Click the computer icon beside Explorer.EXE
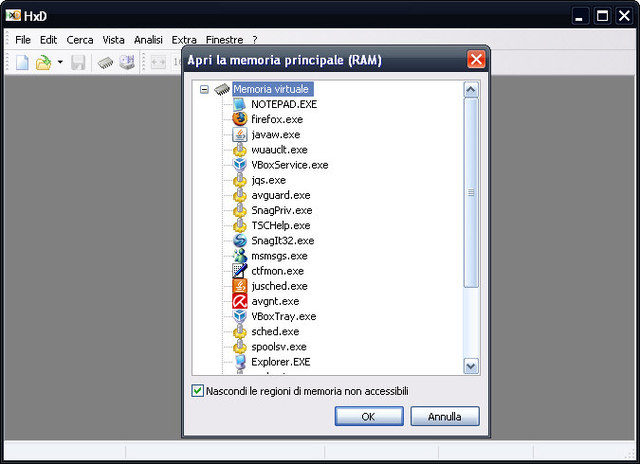640x464 pixels. [240, 362]
